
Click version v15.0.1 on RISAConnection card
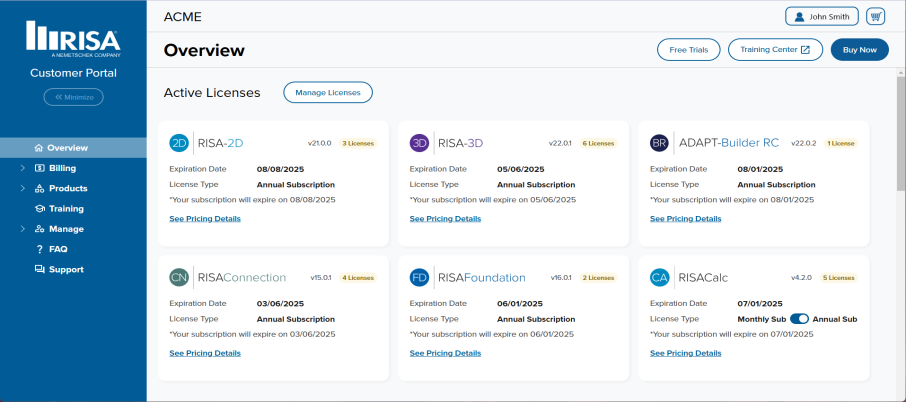tap(321, 278)
